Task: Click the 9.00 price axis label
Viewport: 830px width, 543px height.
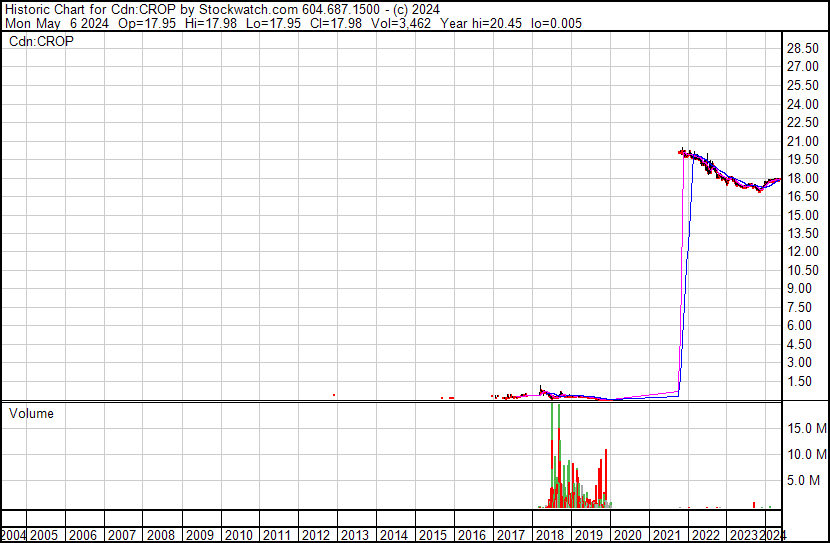Action: pos(799,288)
